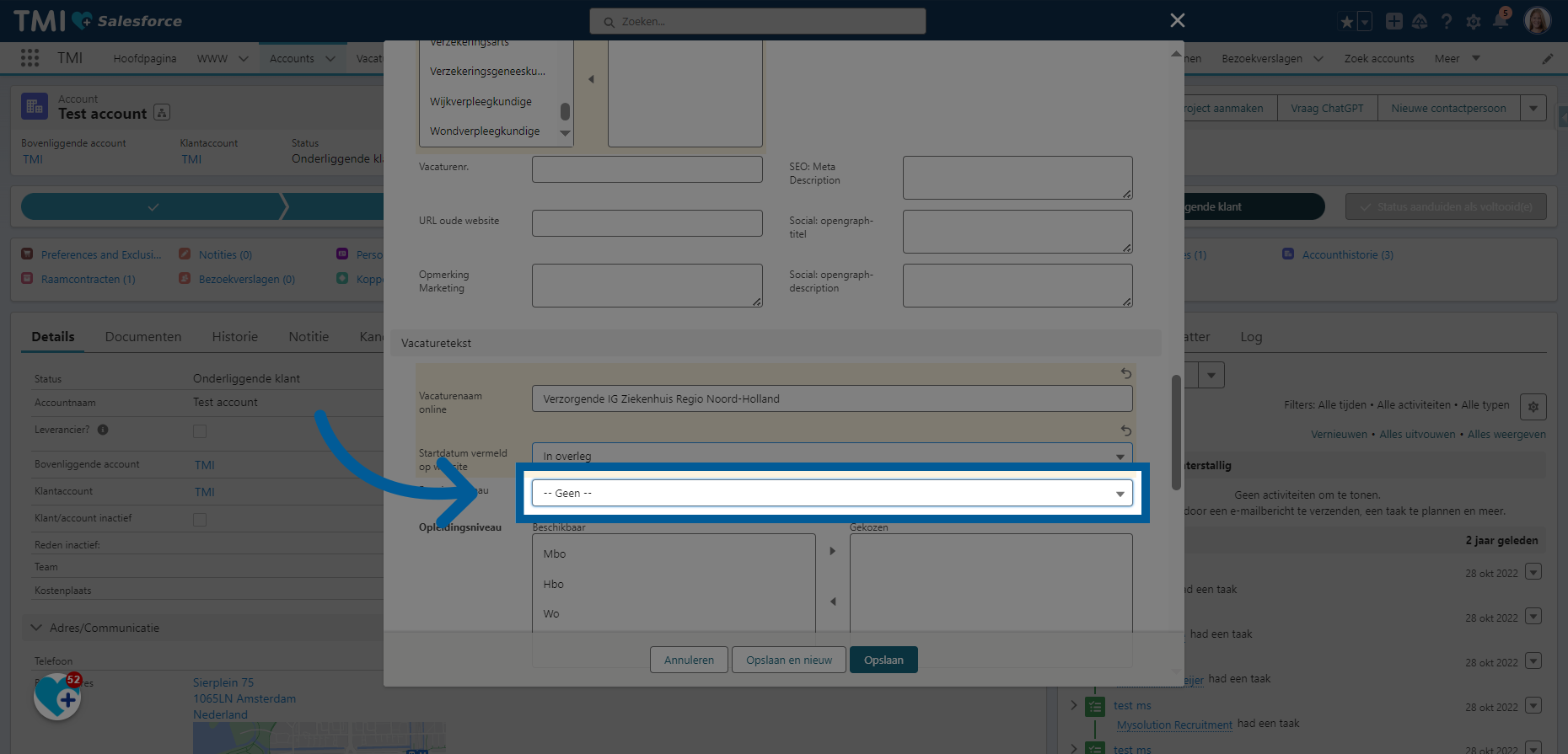The width and height of the screenshot is (1568, 754).
Task: Click the Alles uitvouwen link
Action: pyautogui.click(x=1417, y=434)
